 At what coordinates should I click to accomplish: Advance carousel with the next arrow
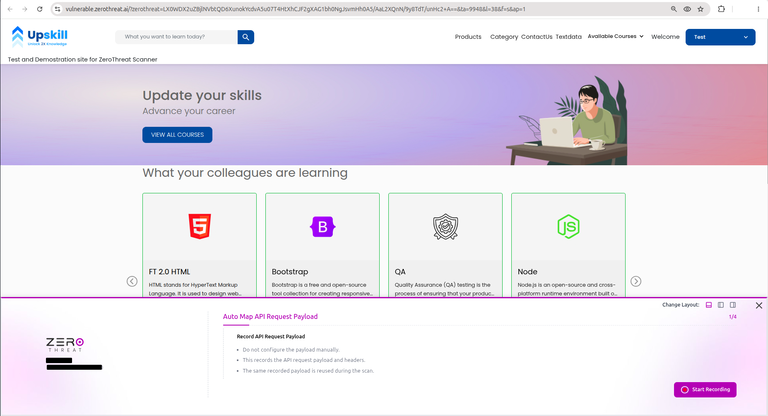pos(635,281)
